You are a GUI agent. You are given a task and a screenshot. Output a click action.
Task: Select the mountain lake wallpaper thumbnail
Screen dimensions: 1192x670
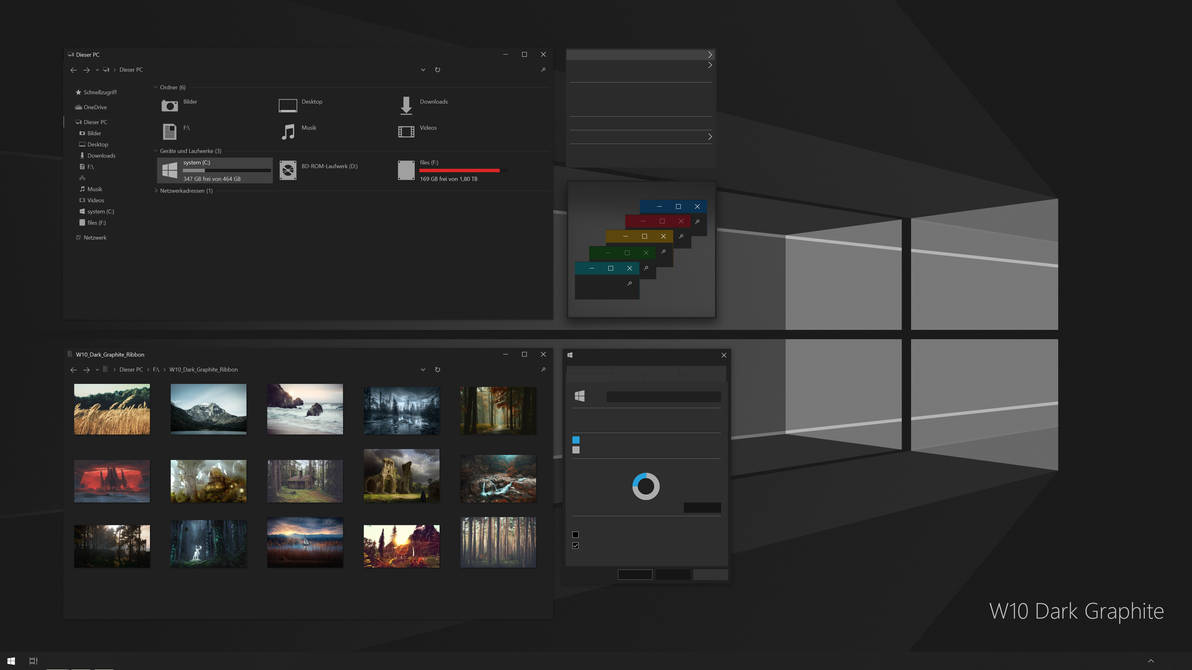pos(208,408)
